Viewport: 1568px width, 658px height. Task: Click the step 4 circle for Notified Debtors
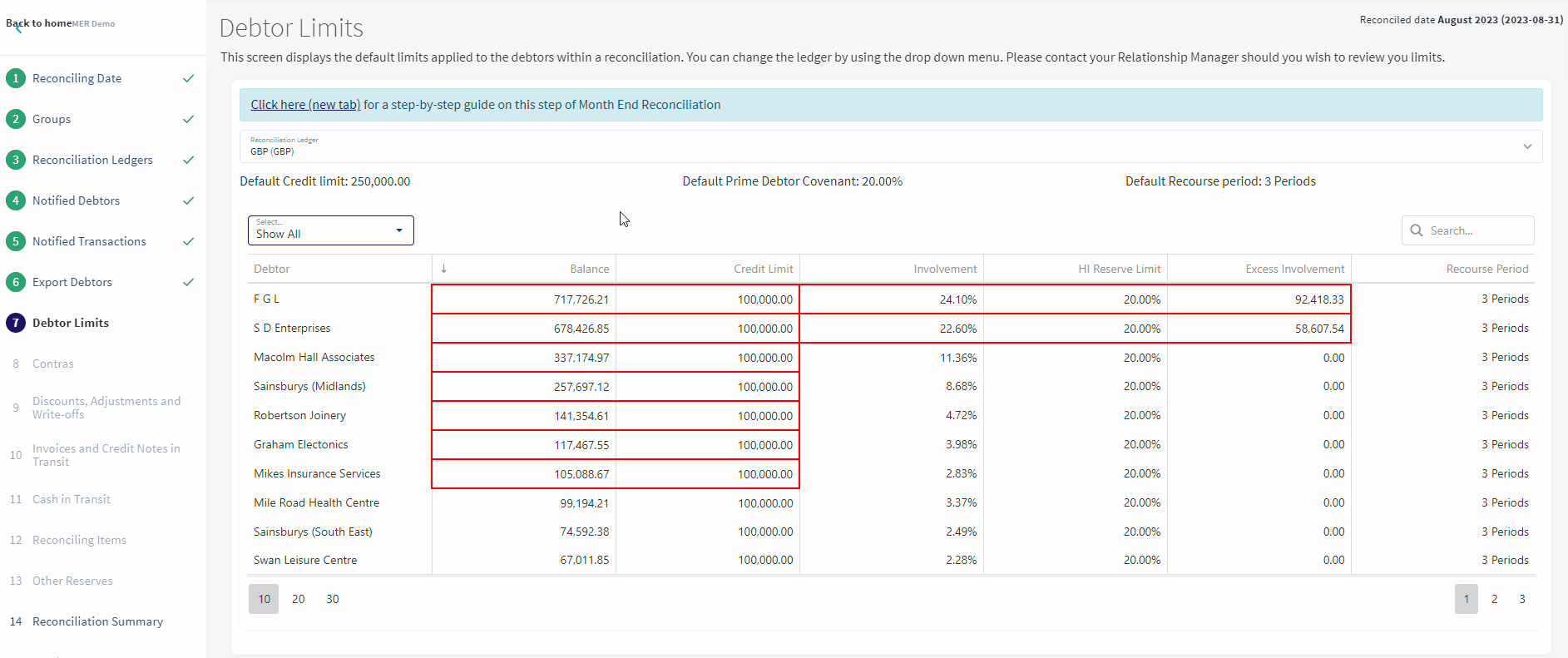tap(15, 200)
